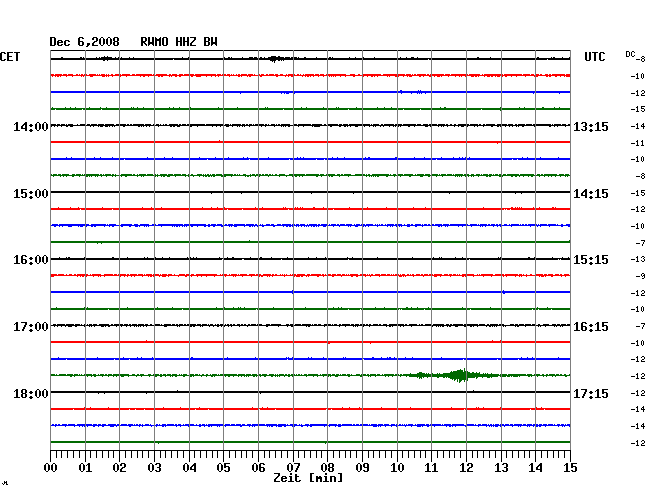
Task: Click minute tick label 11
Action: pyautogui.click(x=431, y=467)
